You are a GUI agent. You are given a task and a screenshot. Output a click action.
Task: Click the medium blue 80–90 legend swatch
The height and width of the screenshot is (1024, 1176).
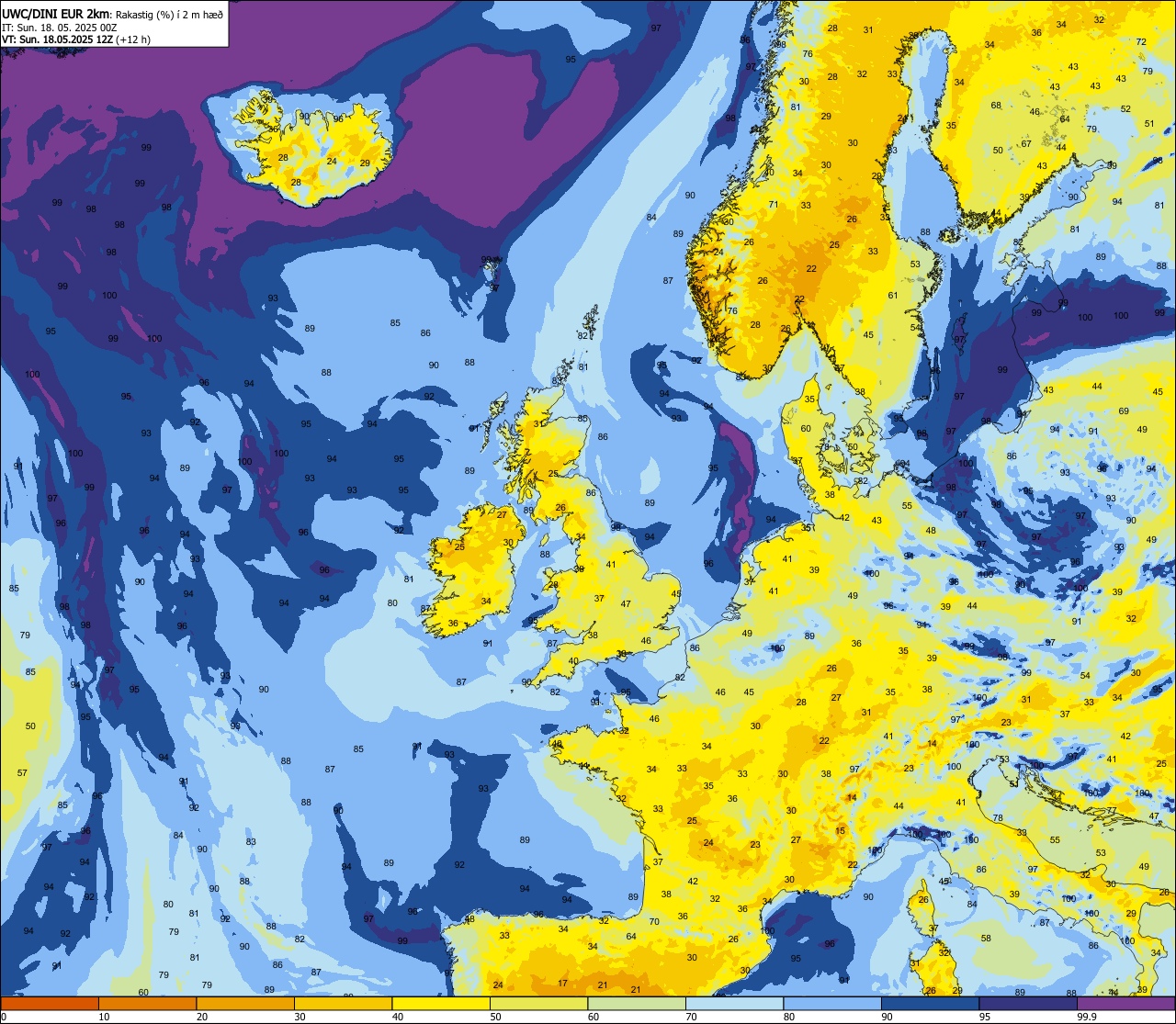(832, 1003)
